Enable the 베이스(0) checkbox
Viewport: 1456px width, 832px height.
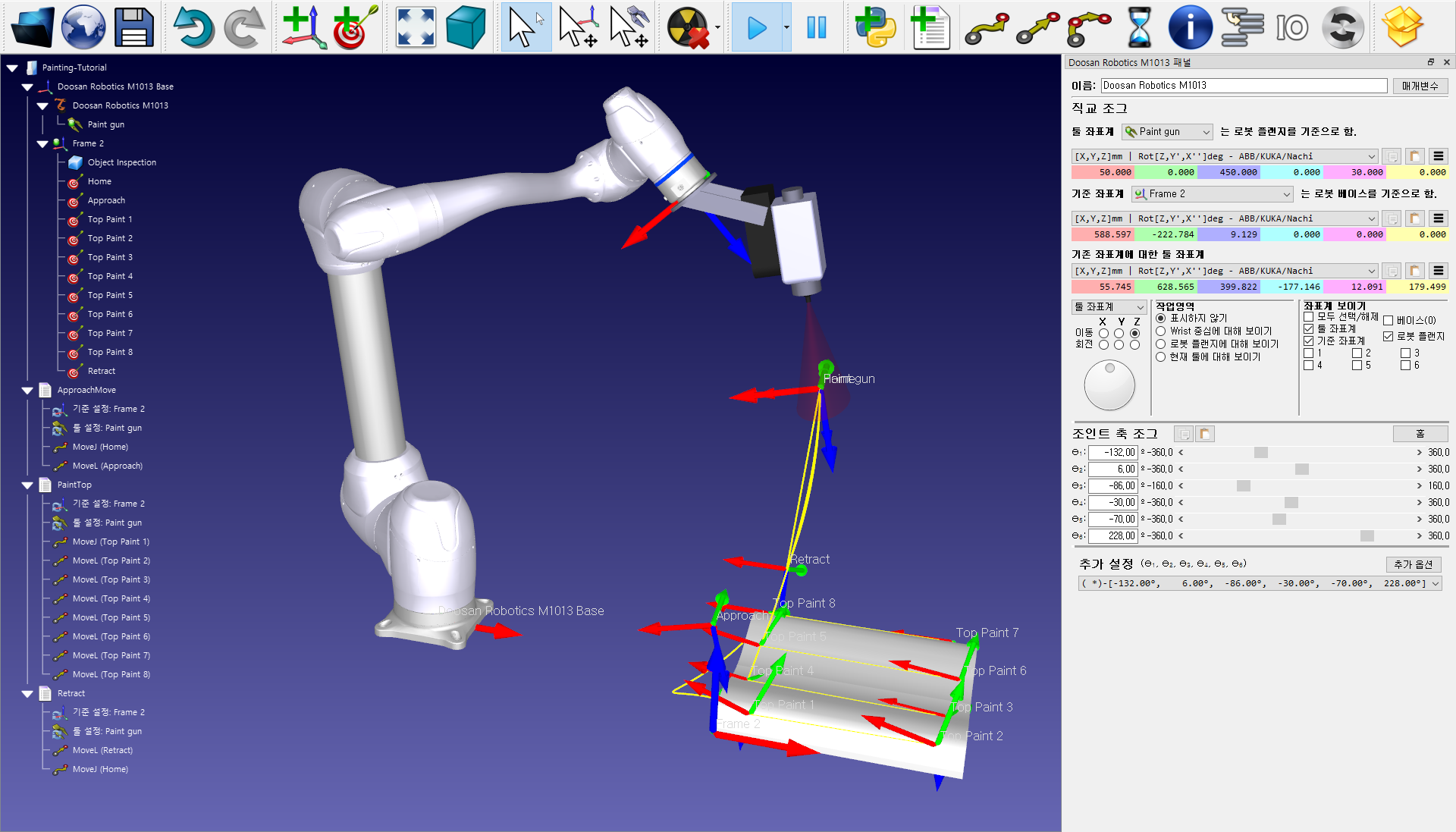tap(1389, 321)
